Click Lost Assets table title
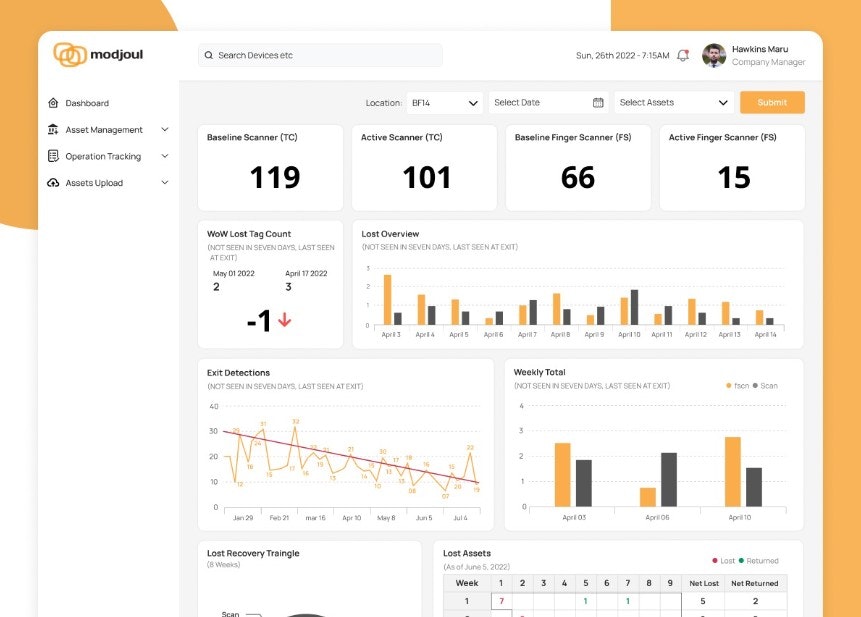861x617 pixels. (467, 553)
